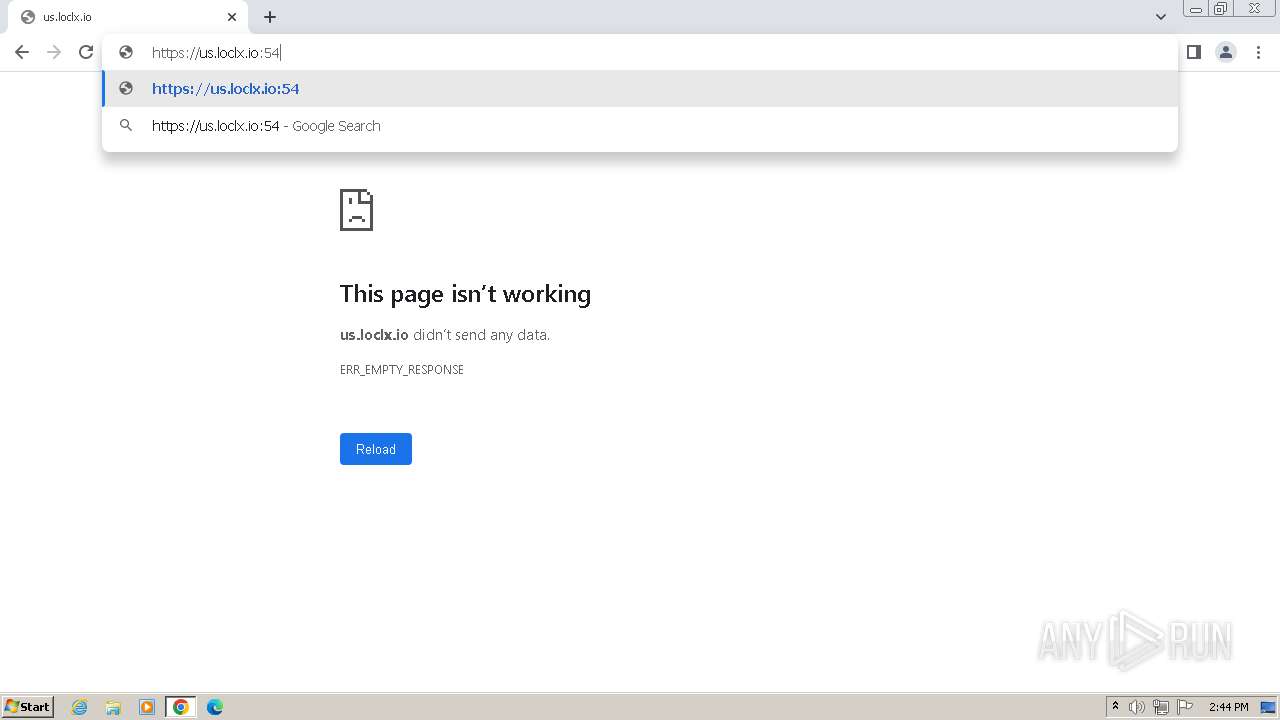1280x720 pixels.
Task: Open File Explorer from the taskbar
Action: point(113,707)
